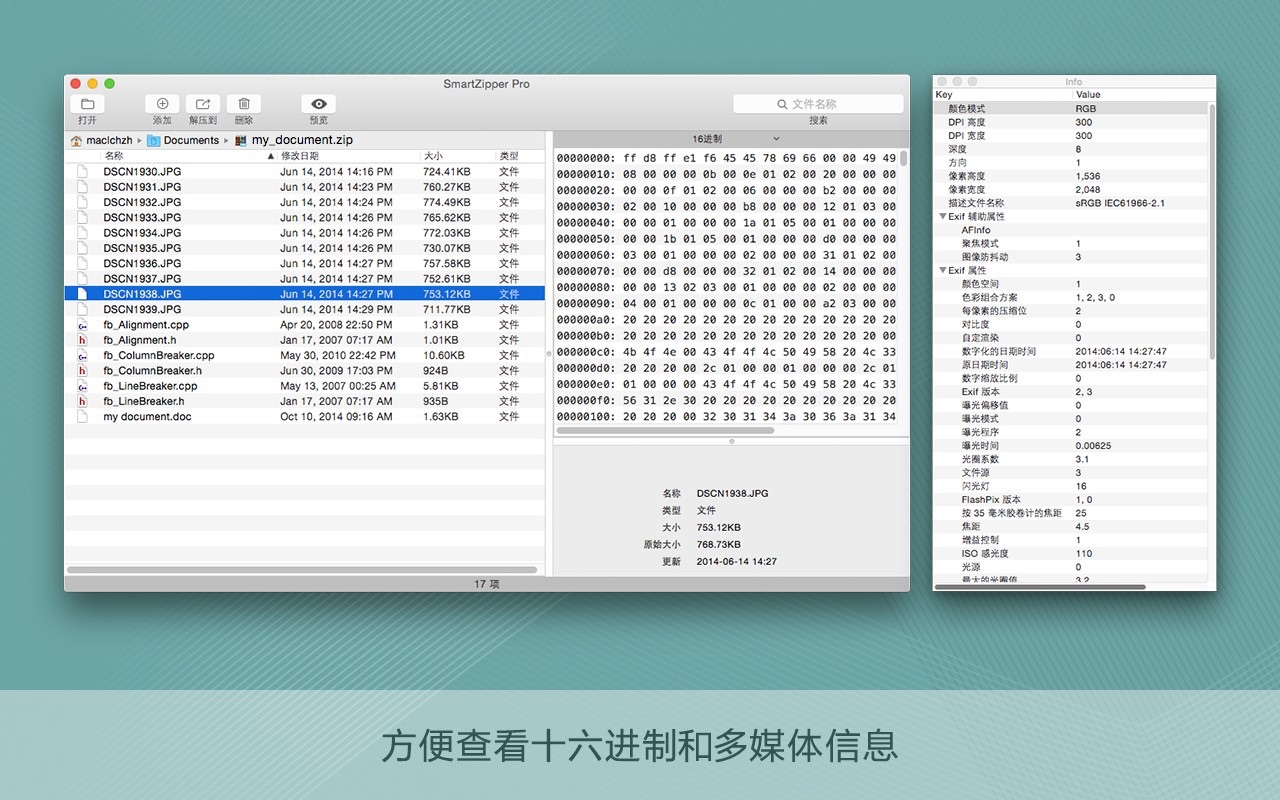Open an archive with the 打开 toolbar icon

click(87, 104)
